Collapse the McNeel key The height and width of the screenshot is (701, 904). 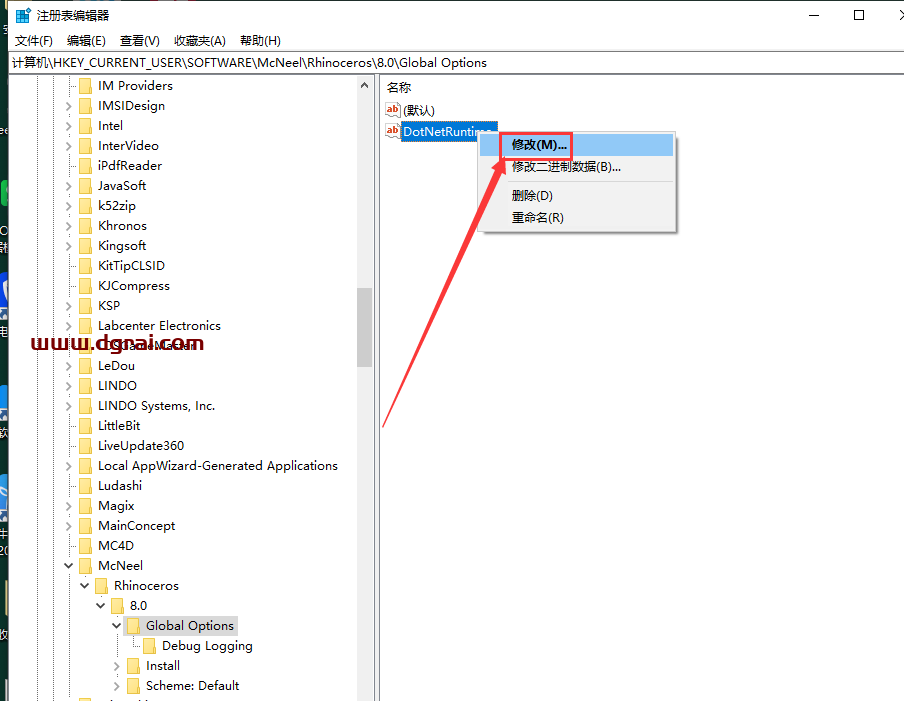coord(69,566)
